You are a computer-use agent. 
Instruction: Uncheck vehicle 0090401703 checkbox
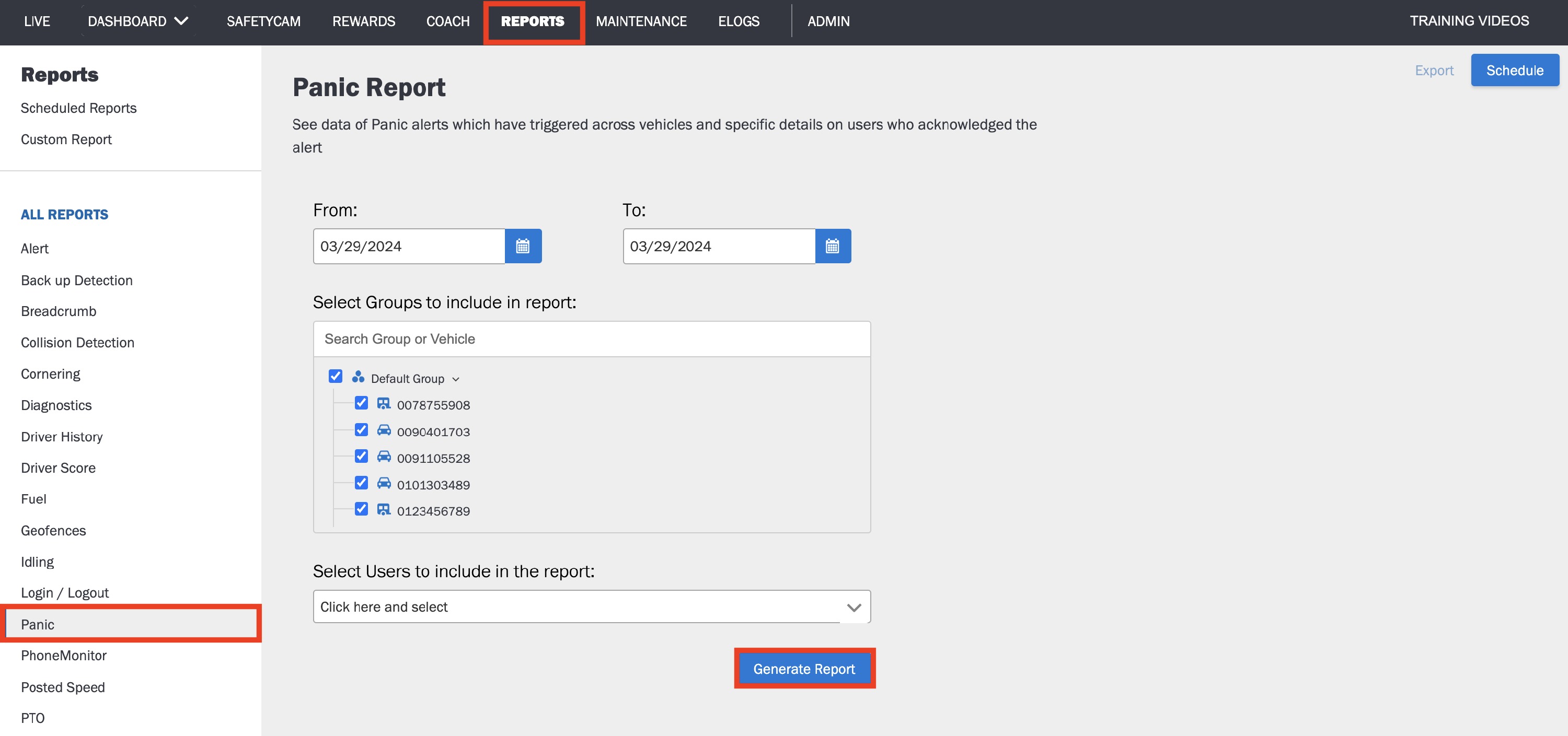click(362, 430)
